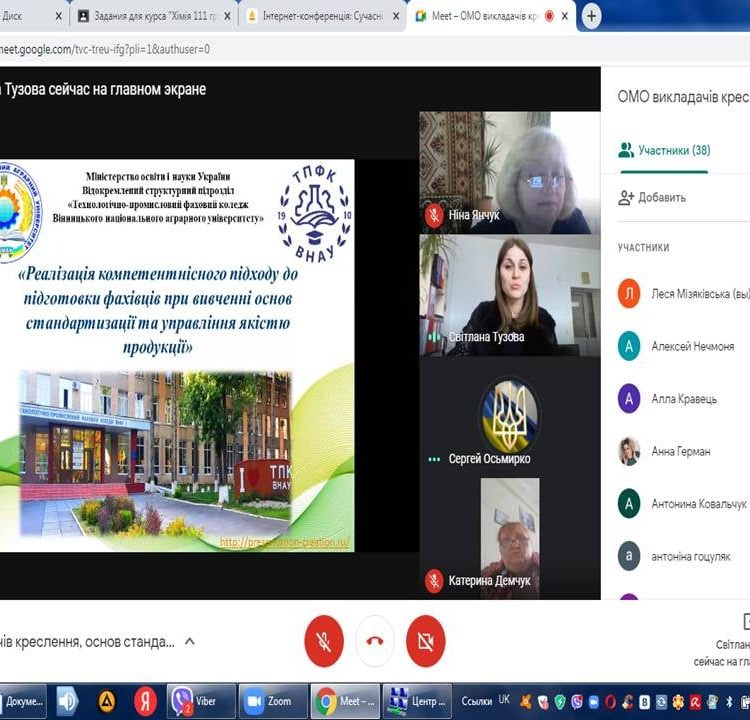
Task: Open the Центр taskbar button
Action: [417, 701]
